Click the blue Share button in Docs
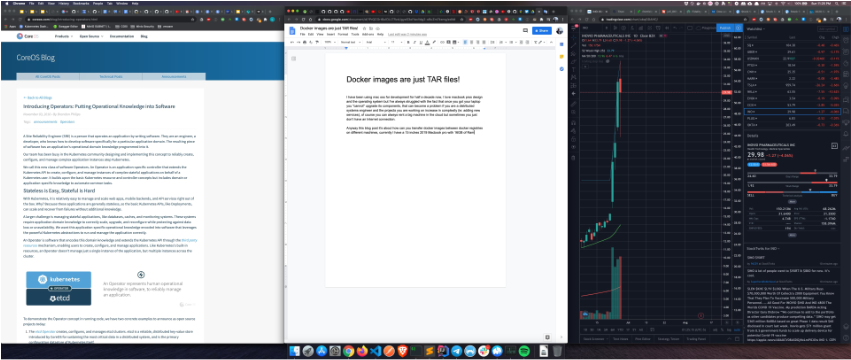 [x=542, y=30]
